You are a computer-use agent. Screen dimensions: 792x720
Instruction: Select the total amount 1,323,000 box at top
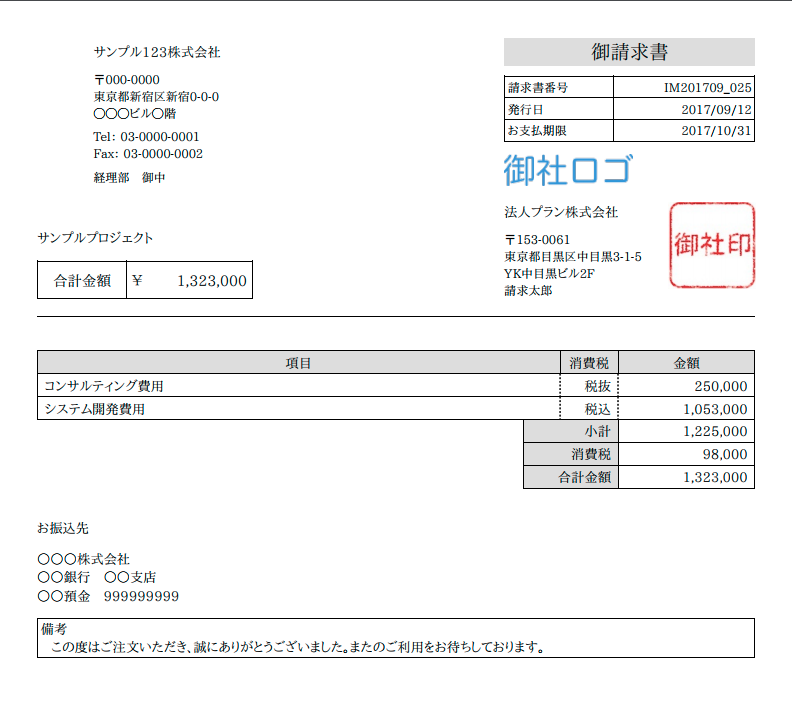[x=190, y=281]
